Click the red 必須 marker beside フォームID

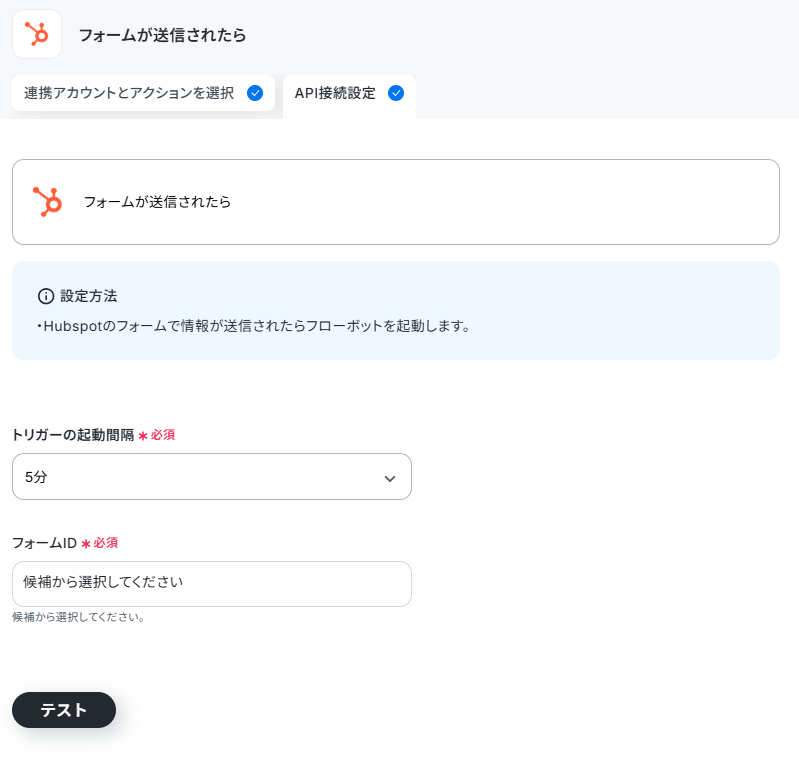[x=100, y=543]
